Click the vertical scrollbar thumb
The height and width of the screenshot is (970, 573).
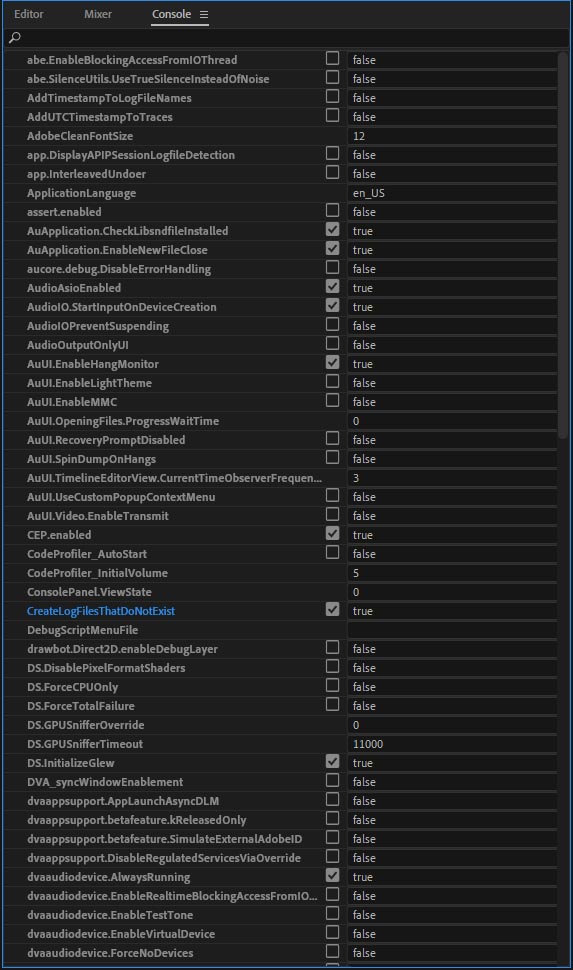pos(562,245)
